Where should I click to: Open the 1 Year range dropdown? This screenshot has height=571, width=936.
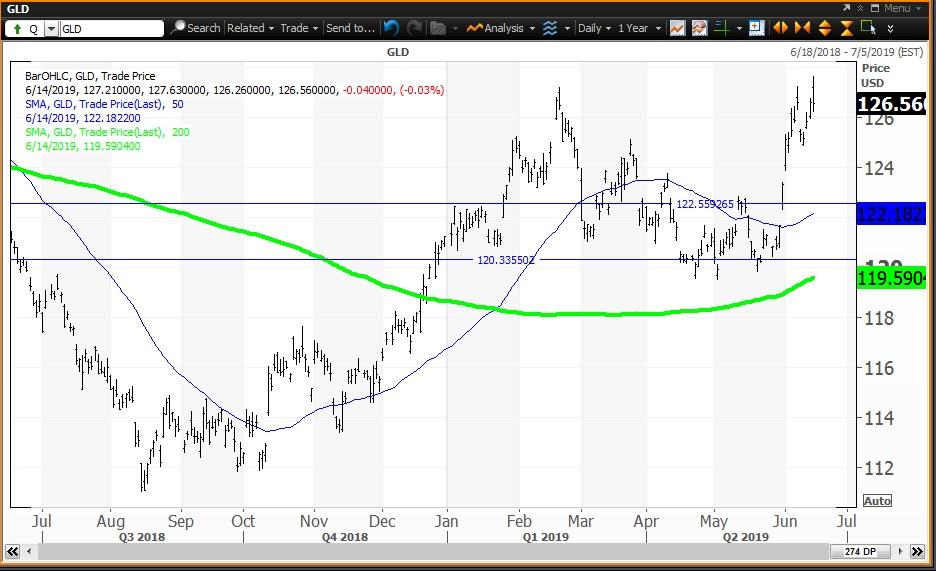point(638,28)
